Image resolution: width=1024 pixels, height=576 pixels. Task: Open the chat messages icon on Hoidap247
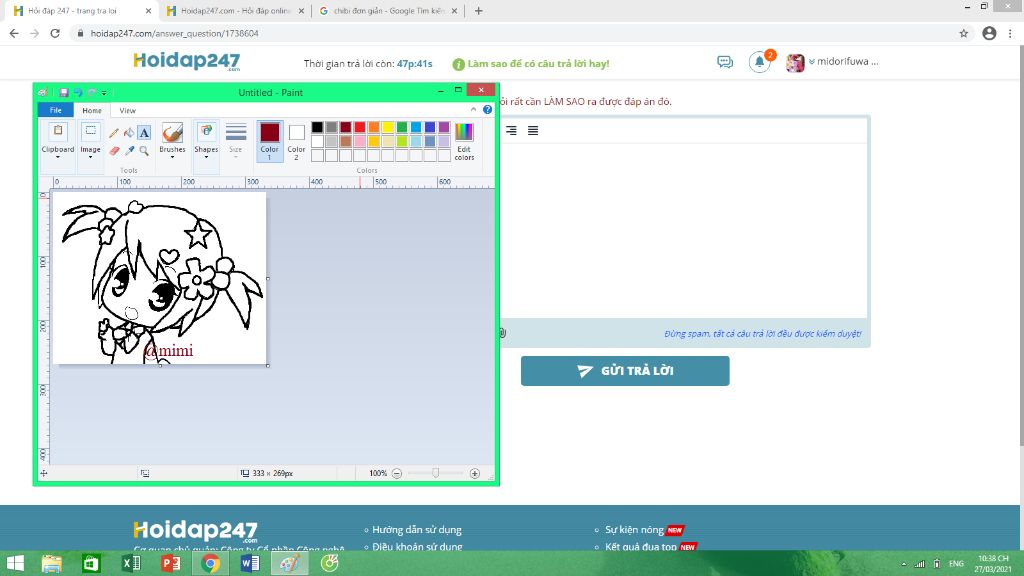[x=725, y=62]
